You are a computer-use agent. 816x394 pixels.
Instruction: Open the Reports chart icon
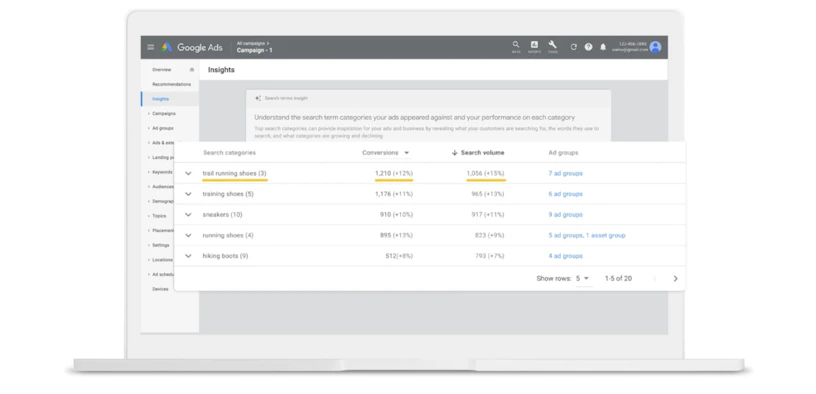click(x=534, y=45)
